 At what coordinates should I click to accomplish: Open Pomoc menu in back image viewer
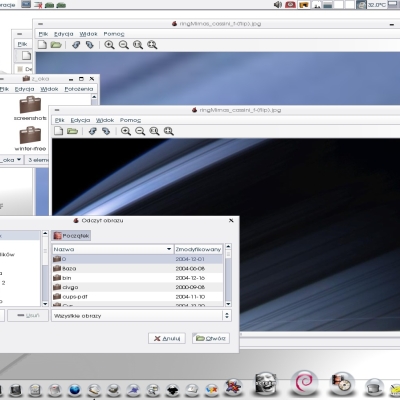pyautogui.click(x=114, y=34)
